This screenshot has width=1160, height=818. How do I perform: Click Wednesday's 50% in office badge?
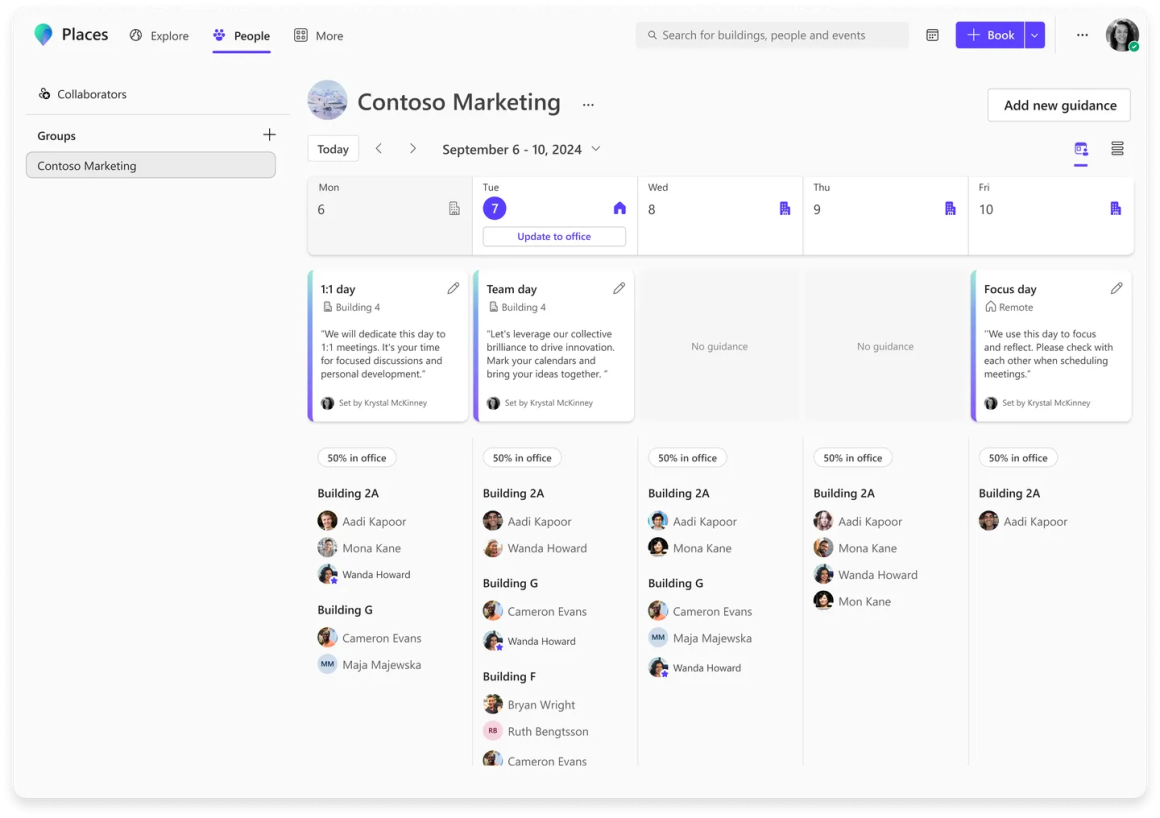[688, 458]
